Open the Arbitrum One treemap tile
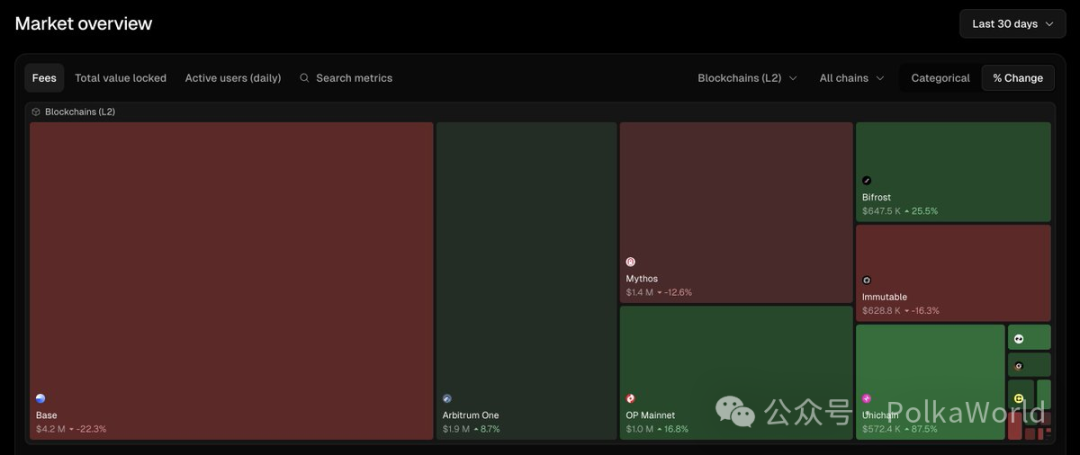This screenshot has width=1080, height=455. 526,281
